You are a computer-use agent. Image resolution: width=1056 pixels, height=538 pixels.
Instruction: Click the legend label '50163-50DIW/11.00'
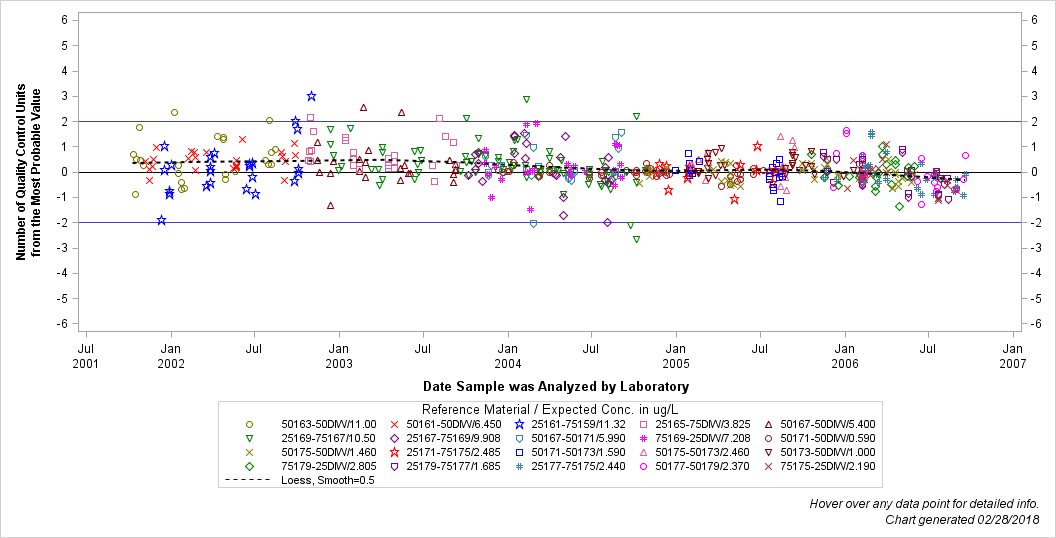(329, 424)
